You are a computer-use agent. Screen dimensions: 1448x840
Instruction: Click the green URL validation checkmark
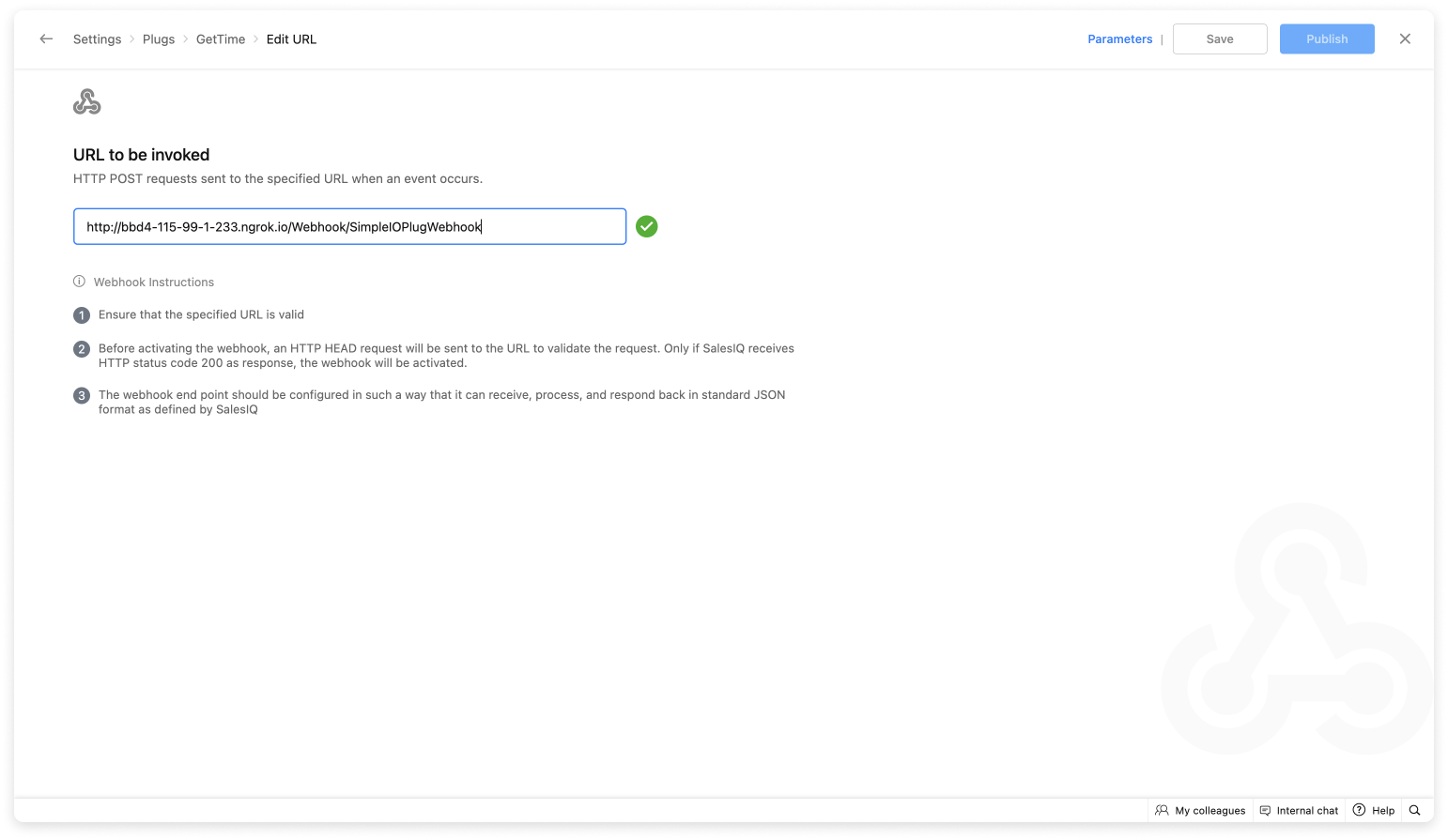point(647,226)
